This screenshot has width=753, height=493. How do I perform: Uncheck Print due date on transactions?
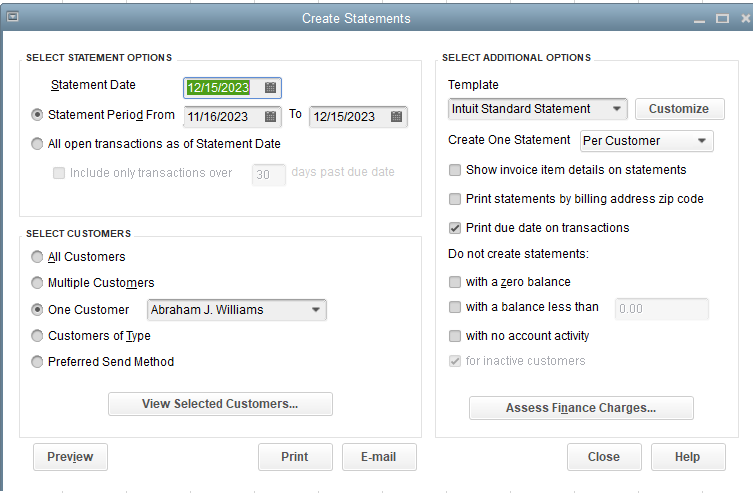pos(456,227)
